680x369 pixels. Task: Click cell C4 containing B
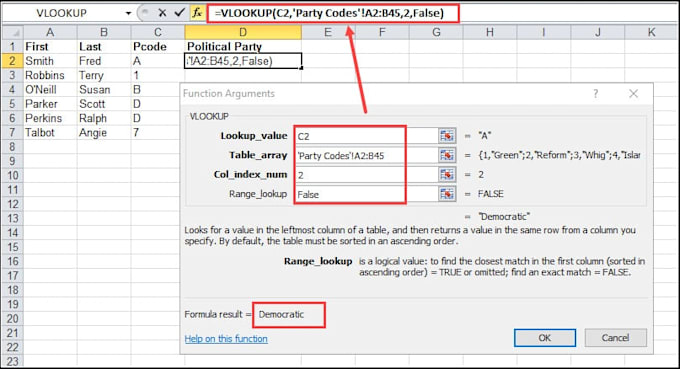click(157, 90)
